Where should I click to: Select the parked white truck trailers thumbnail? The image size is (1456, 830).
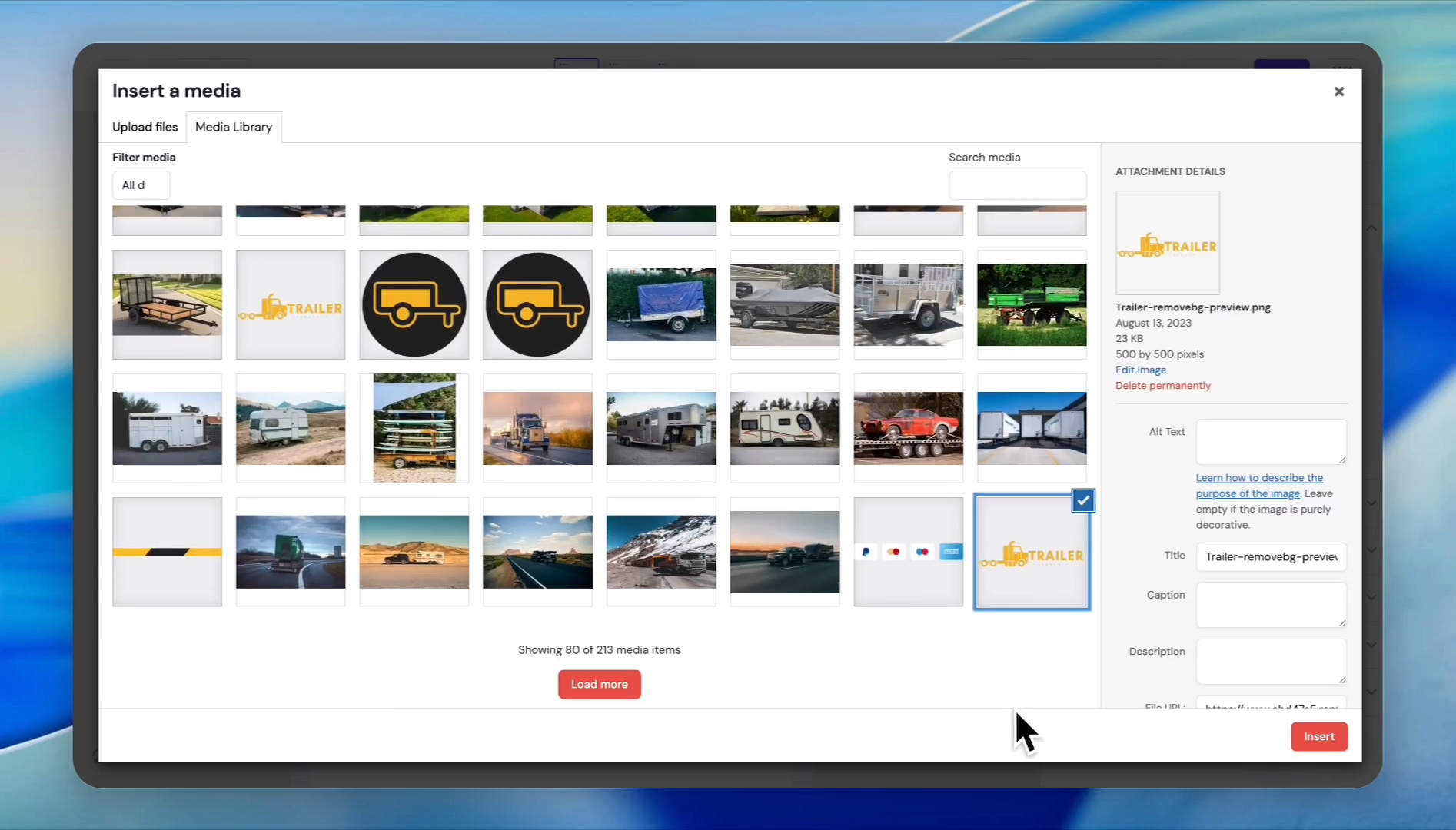pyautogui.click(x=1032, y=428)
